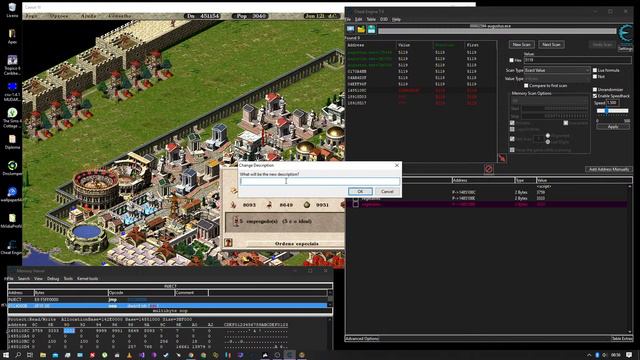This screenshot has width=640, height=360.
Task: Click the new description text field
Action: click(320, 181)
